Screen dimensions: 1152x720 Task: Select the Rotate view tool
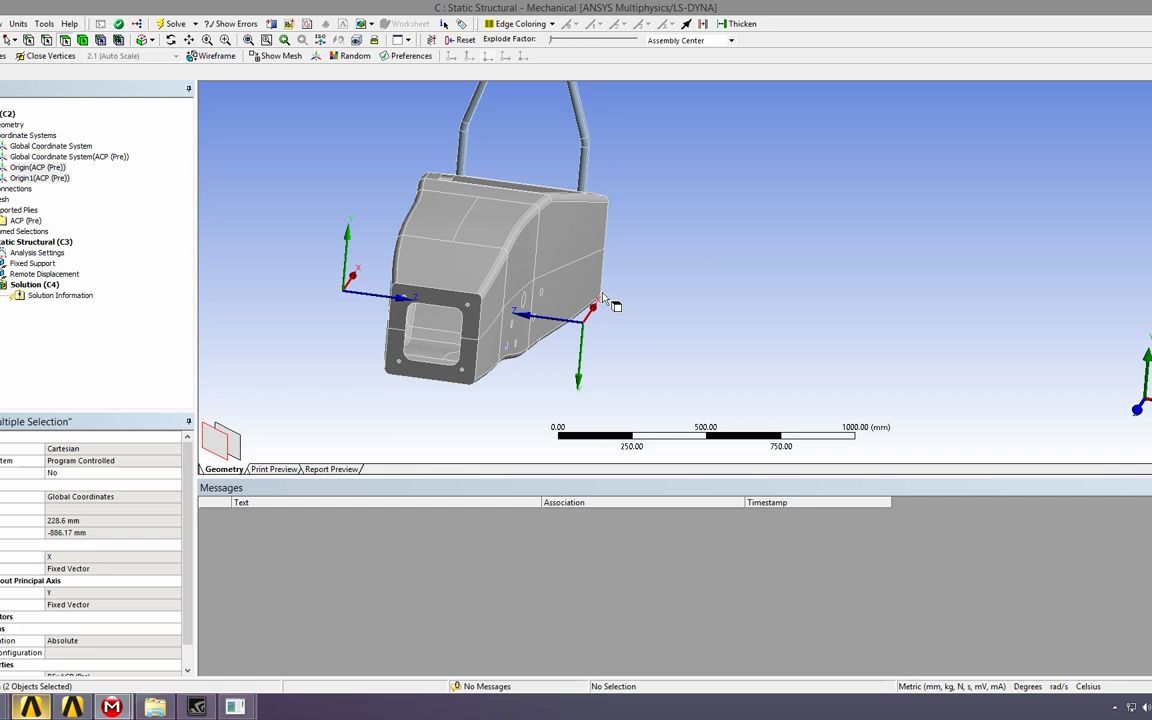click(x=171, y=40)
